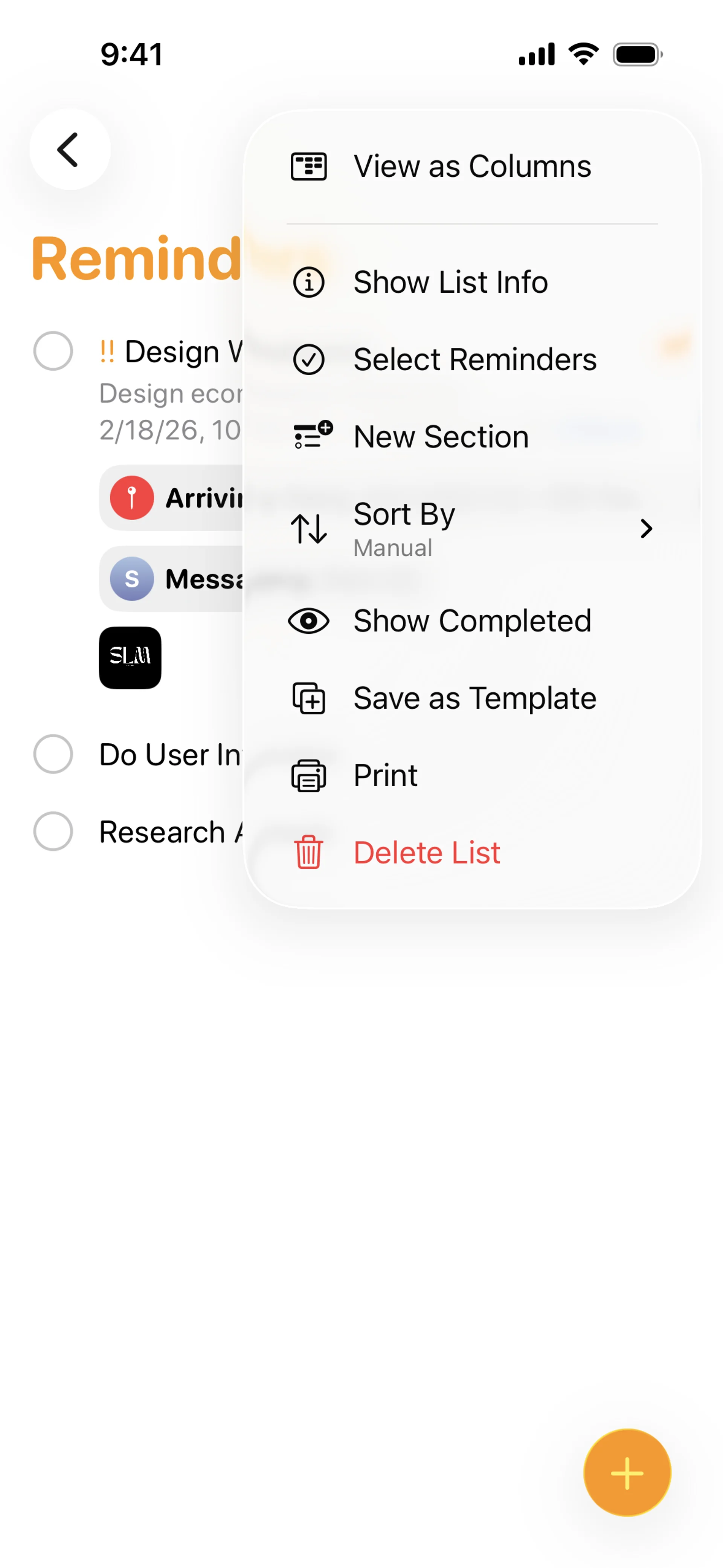Select Delete List menu item
This screenshot has width=723, height=1568.
(427, 852)
